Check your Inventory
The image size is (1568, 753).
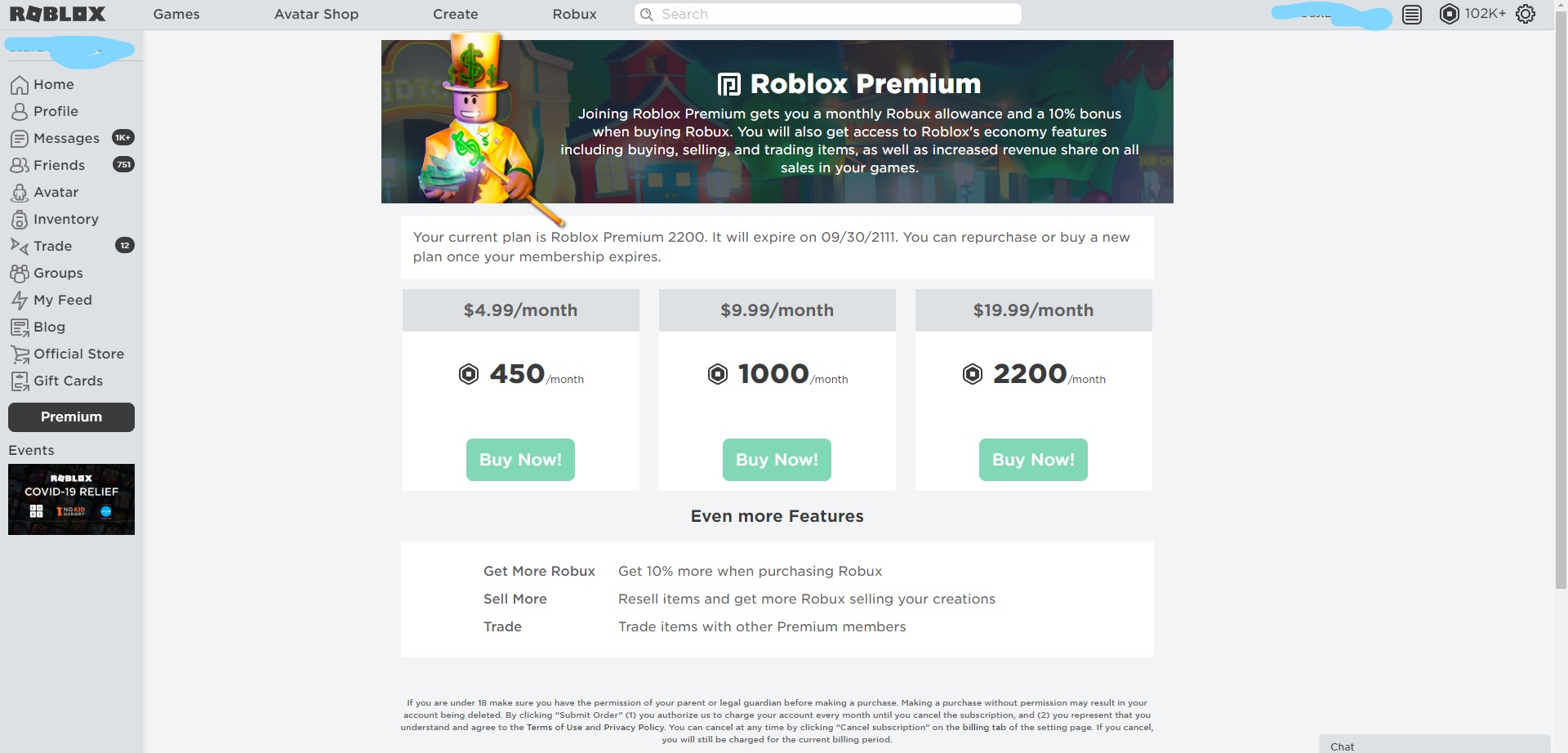[x=65, y=219]
